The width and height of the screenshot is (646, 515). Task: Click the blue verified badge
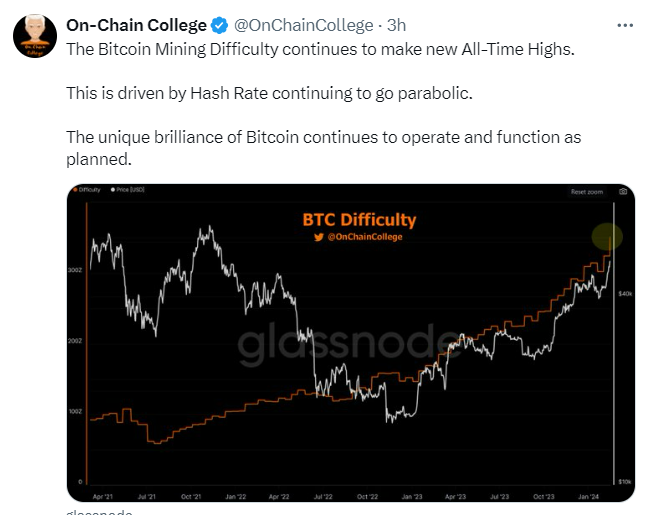click(219, 26)
